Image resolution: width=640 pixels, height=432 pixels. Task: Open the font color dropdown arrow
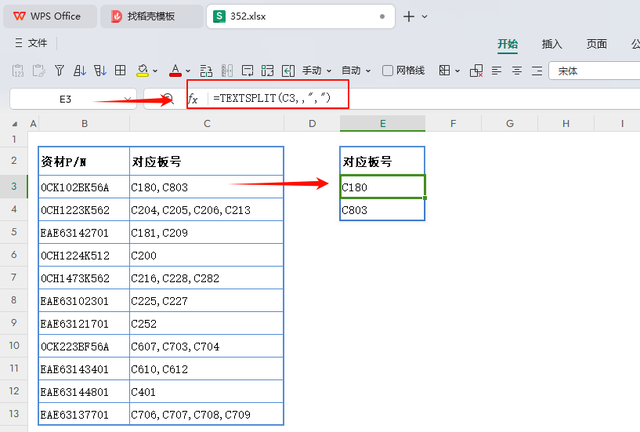tap(188, 71)
